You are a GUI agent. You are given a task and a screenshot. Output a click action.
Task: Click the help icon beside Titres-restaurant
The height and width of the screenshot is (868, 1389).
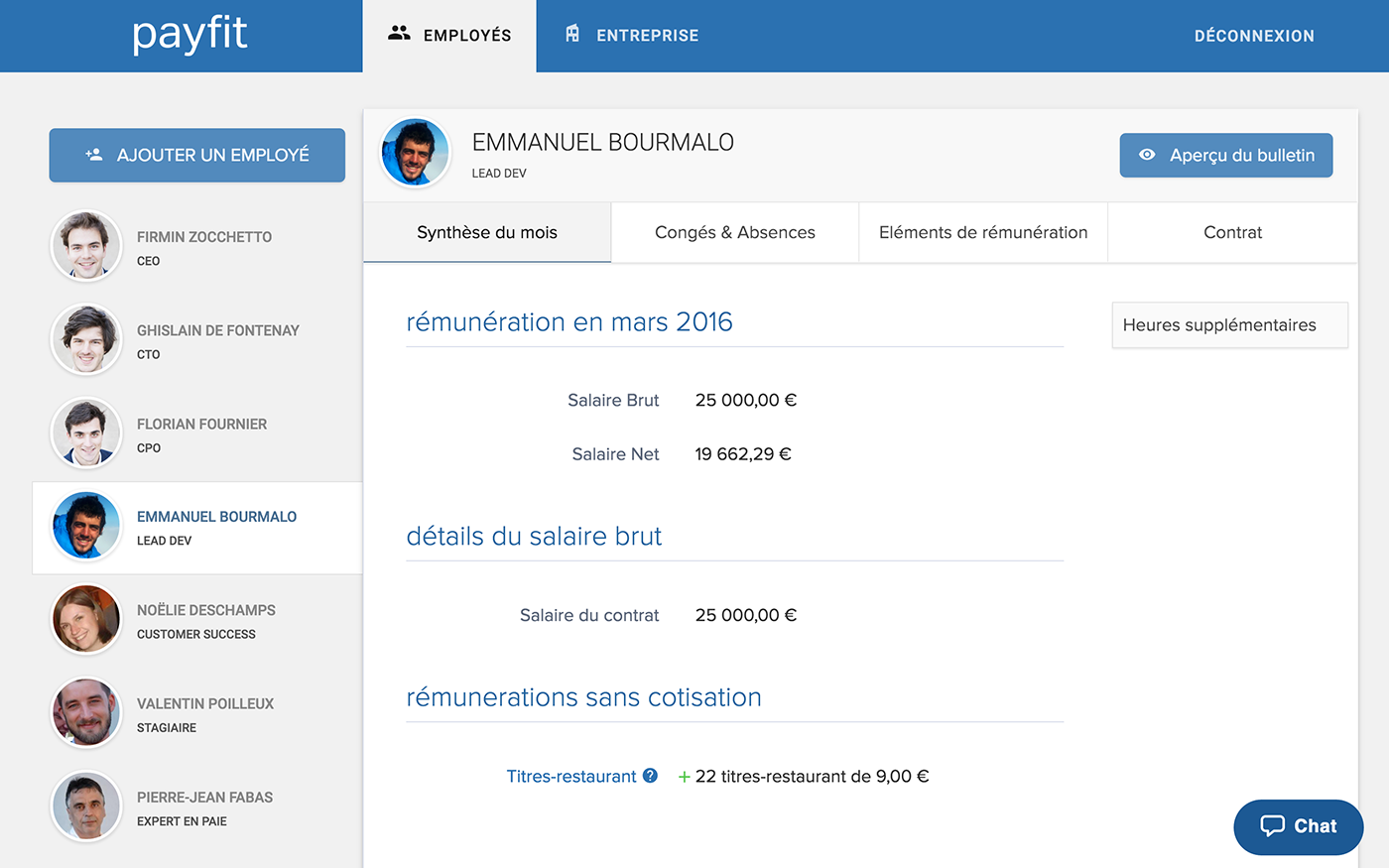[650, 776]
